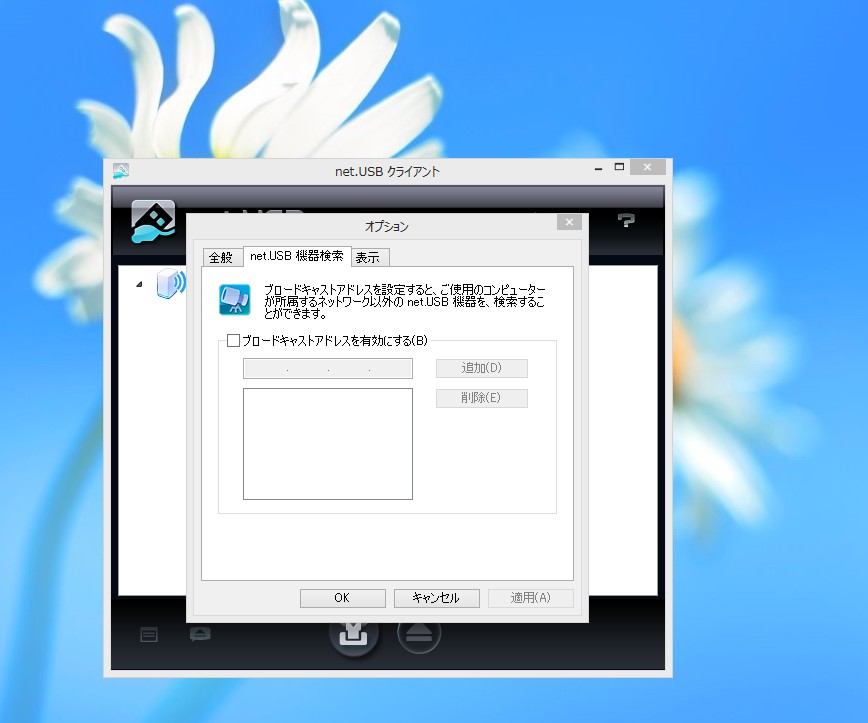Click the net.USB logo in header
The width and height of the screenshot is (868, 723).
coord(153,221)
